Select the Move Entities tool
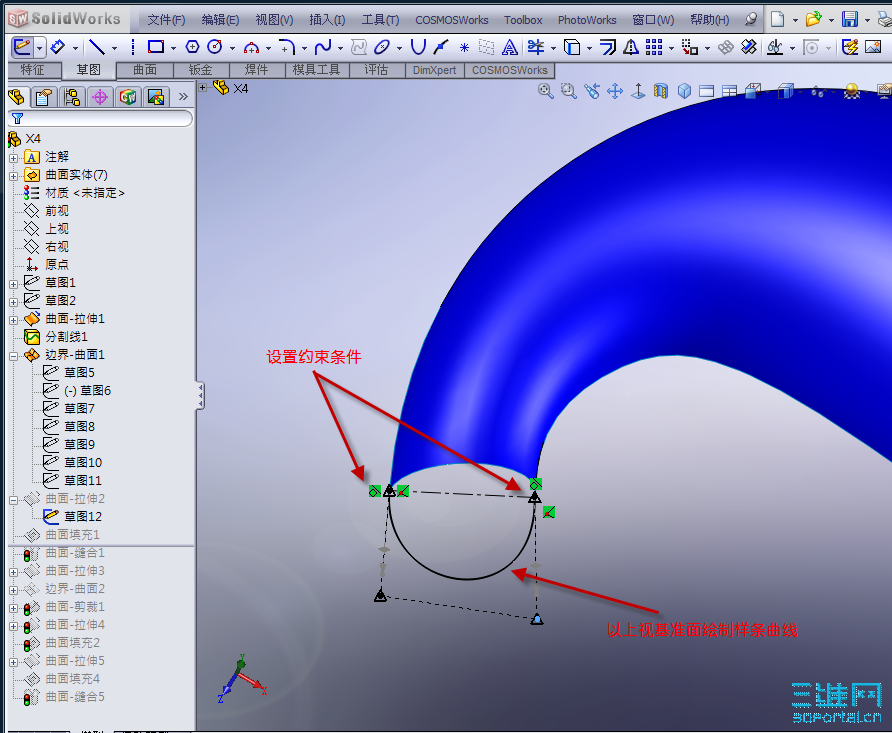The height and width of the screenshot is (733, 892). tap(689, 47)
